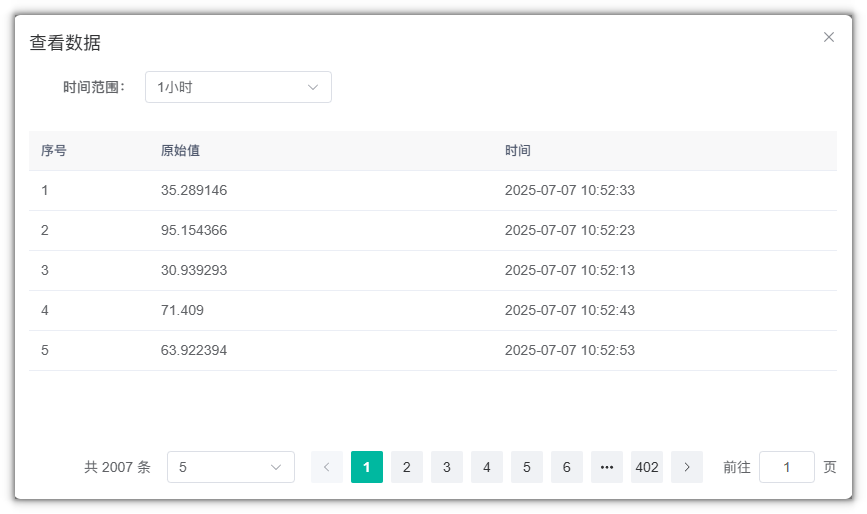Select the value 63.922394

click(x=194, y=350)
